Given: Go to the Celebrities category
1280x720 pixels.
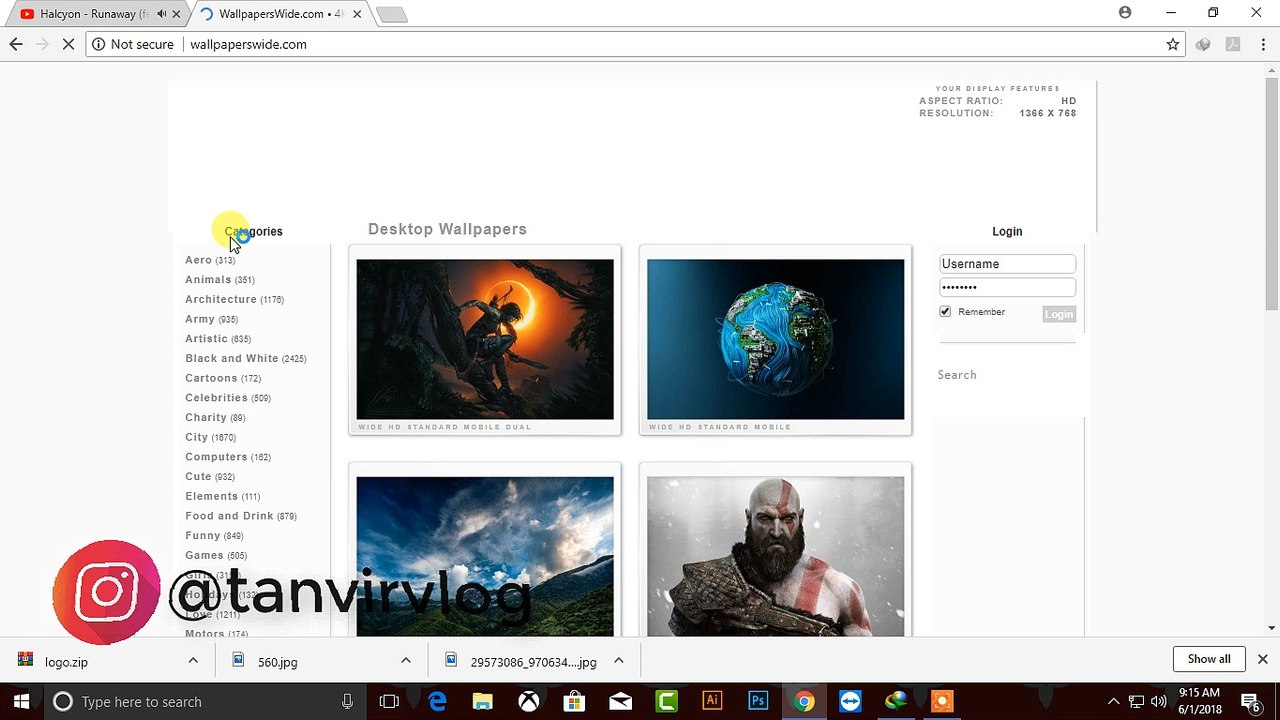Looking at the screenshot, I should tap(216, 397).
